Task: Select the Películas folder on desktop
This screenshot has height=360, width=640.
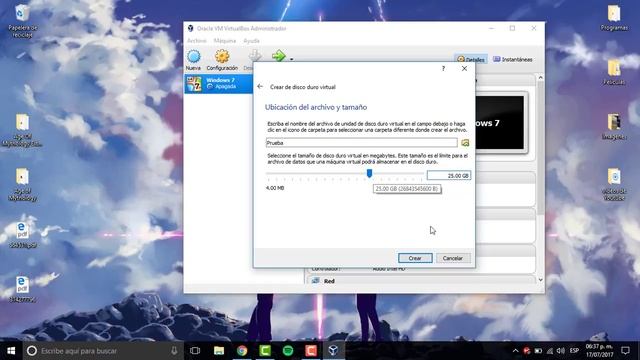Action: [x=614, y=73]
